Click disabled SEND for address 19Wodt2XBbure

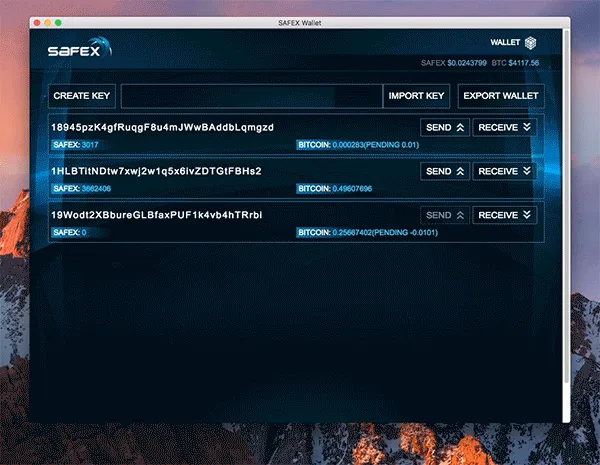coord(445,215)
